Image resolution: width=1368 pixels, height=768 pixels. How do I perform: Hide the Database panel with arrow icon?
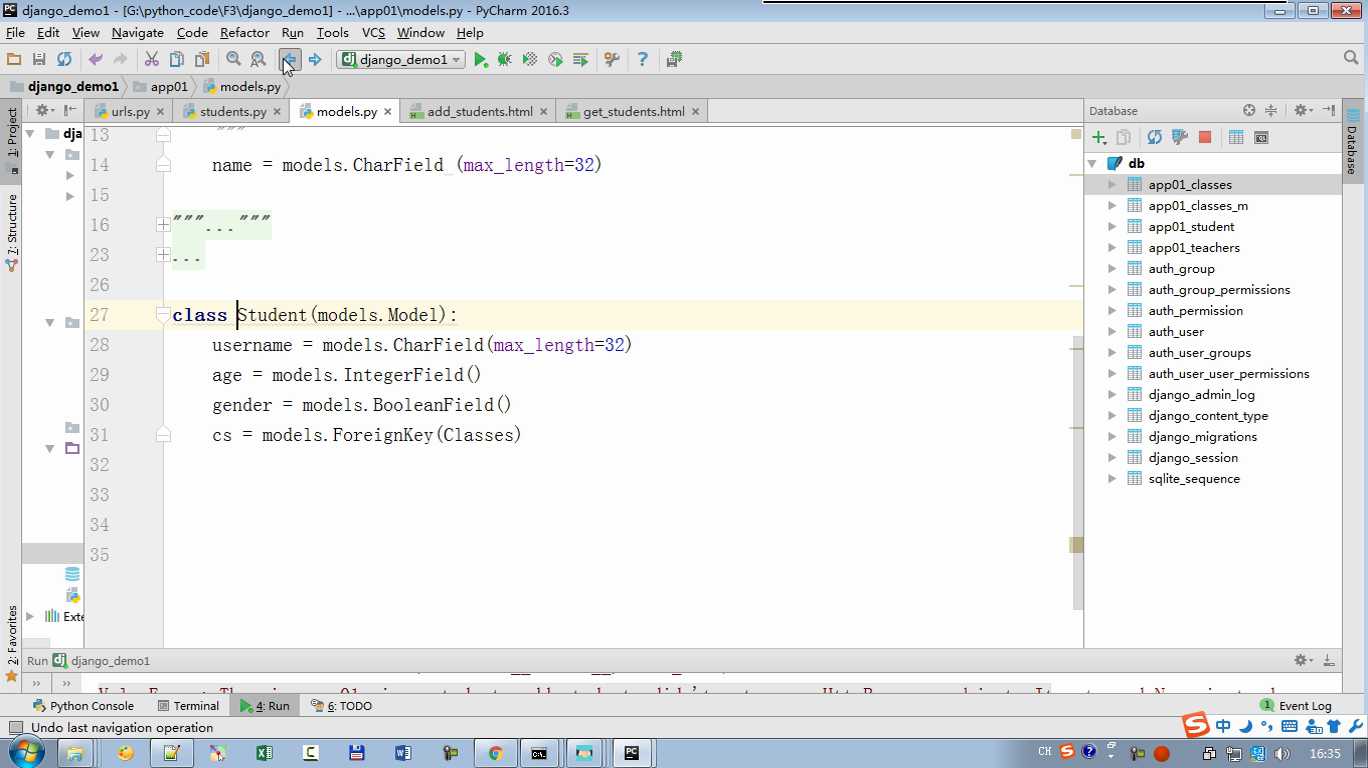tap(1328, 110)
